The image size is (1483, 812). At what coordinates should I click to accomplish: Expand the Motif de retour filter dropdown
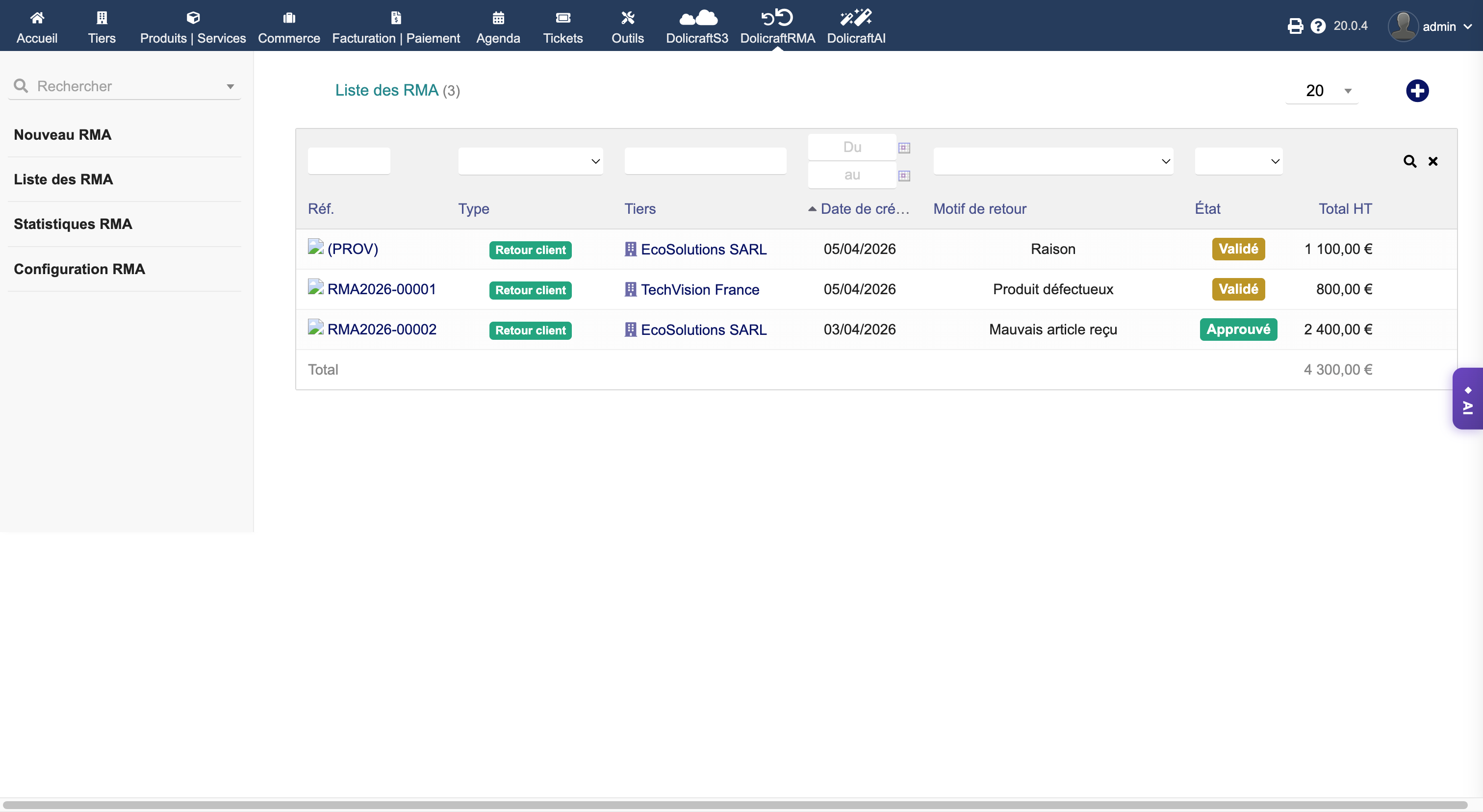(1052, 161)
